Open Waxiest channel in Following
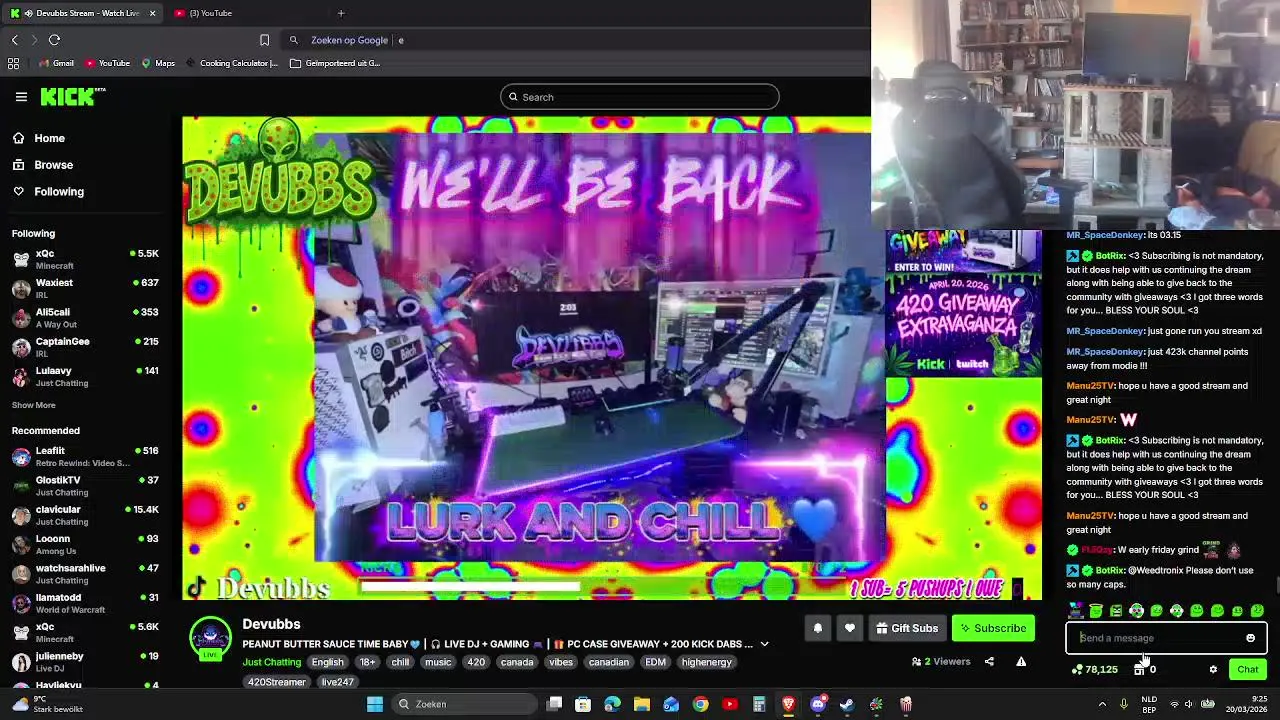1280x720 pixels. (x=85, y=288)
